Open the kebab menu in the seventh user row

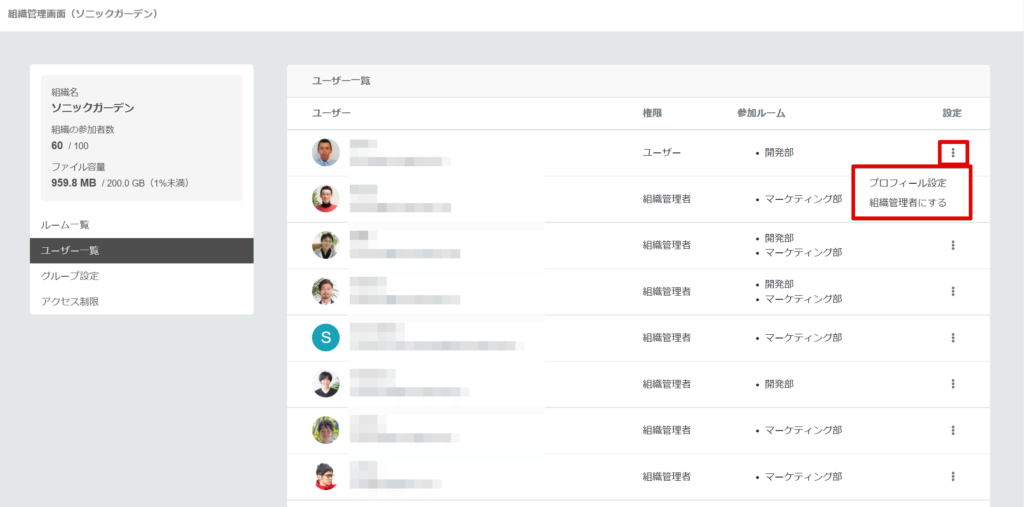tap(953, 430)
